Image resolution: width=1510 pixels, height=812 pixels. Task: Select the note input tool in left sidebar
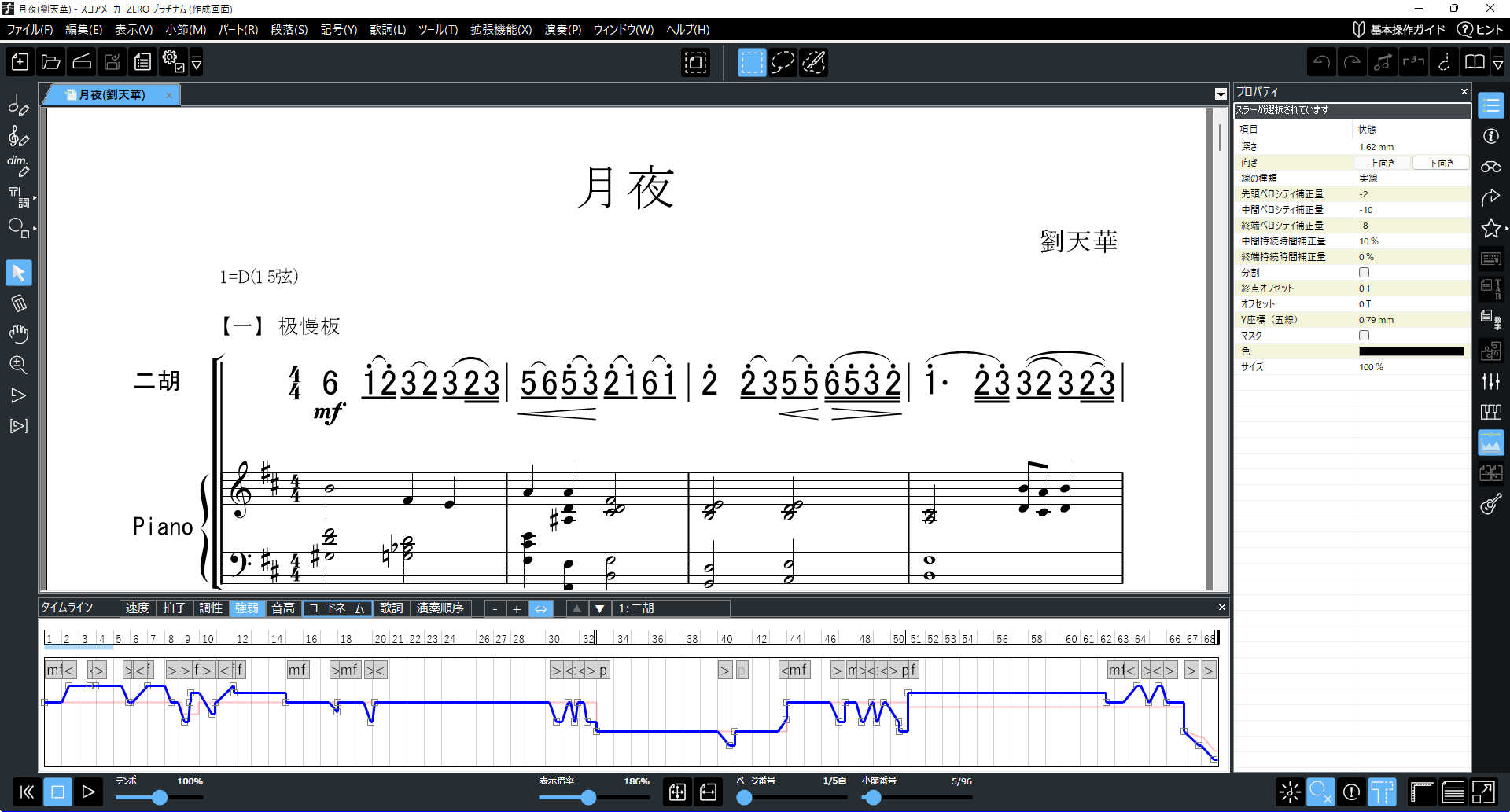point(18,105)
